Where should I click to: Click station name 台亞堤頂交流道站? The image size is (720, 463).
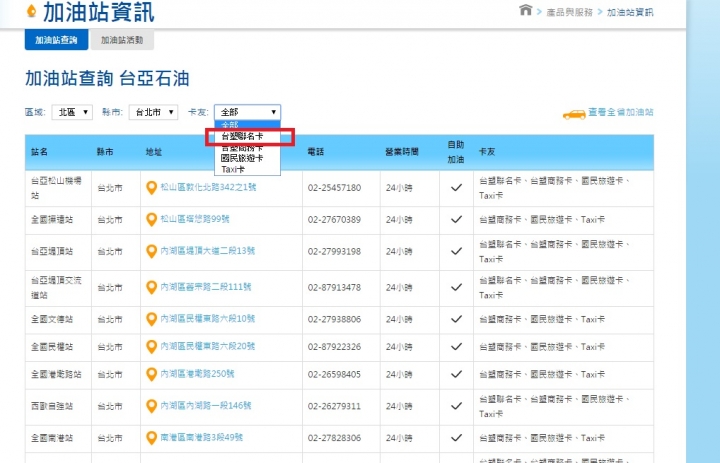point(56,288)
